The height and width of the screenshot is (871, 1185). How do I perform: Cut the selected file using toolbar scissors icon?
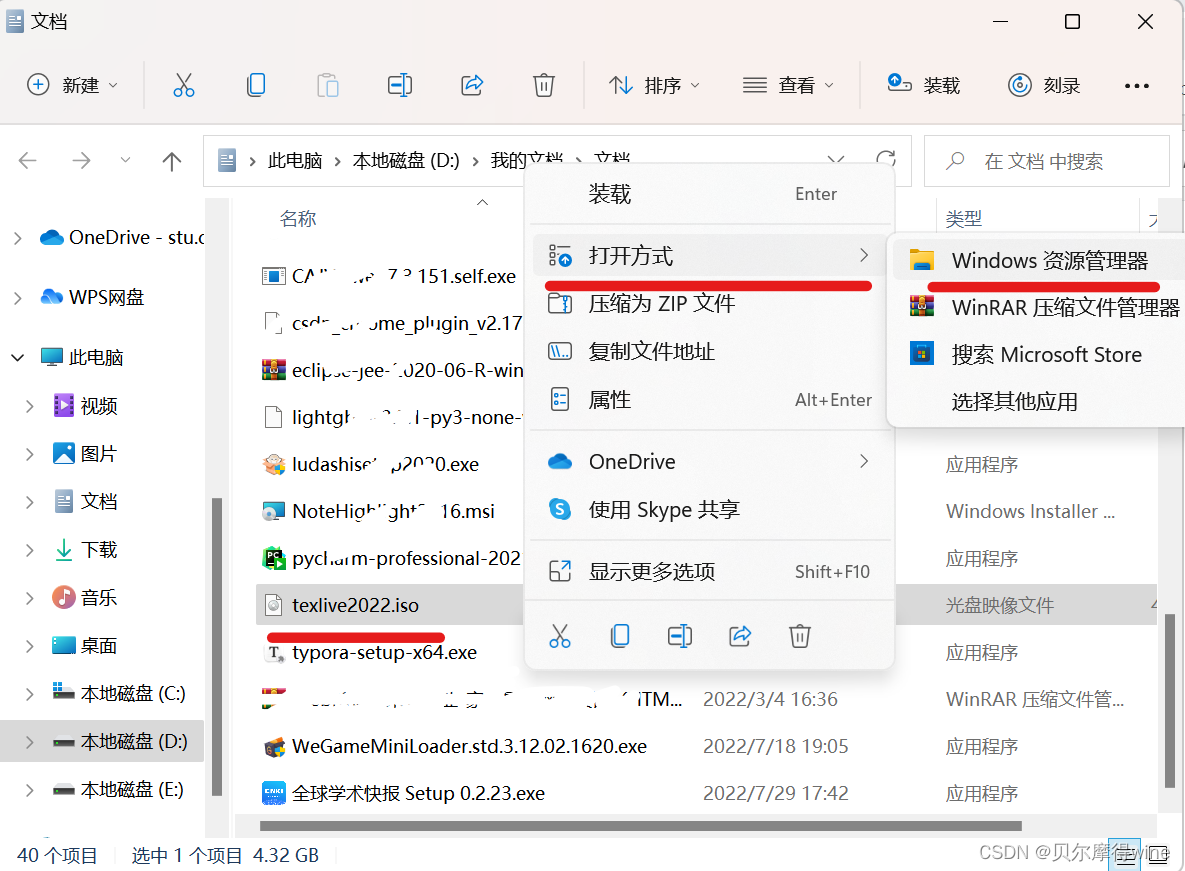(184, 85)
